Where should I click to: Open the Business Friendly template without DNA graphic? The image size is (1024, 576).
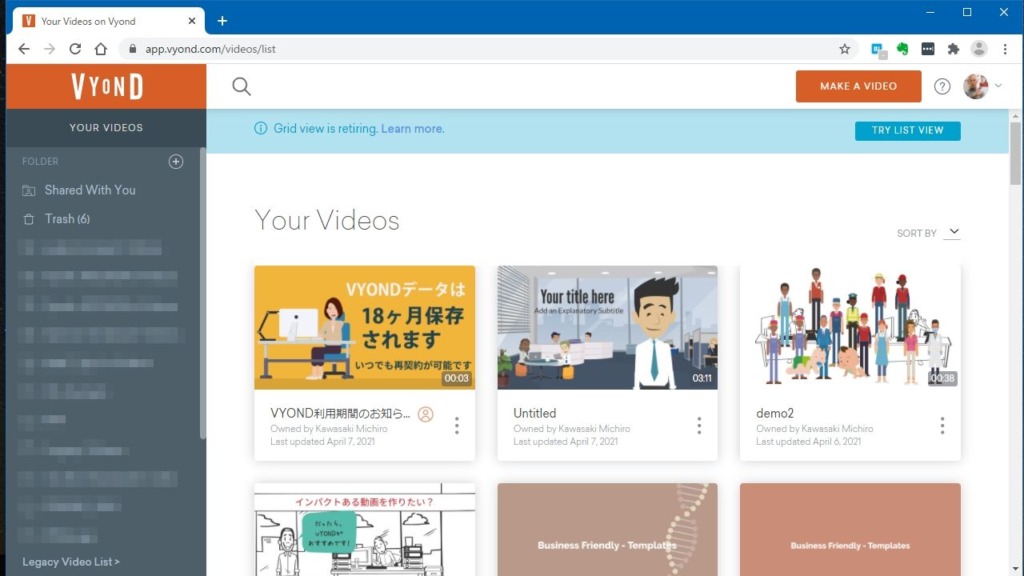(850, 530)
